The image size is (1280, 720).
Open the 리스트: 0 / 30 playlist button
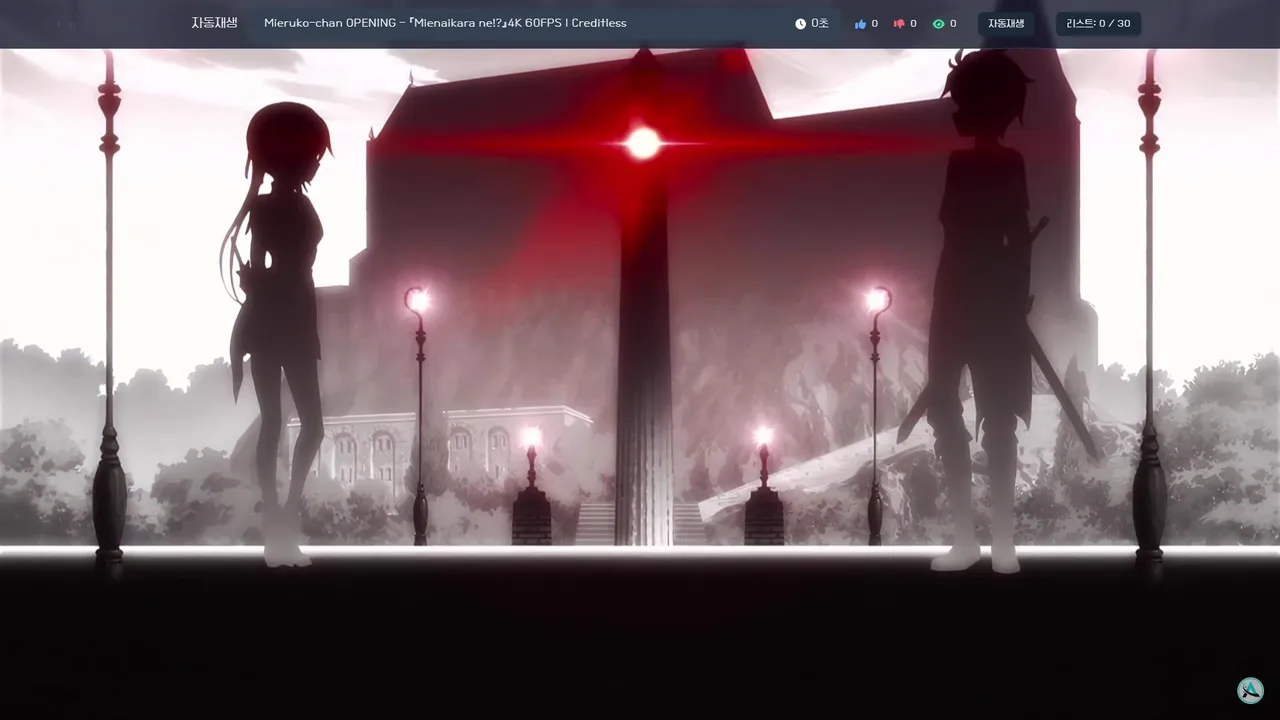[x=1098, y=24]
